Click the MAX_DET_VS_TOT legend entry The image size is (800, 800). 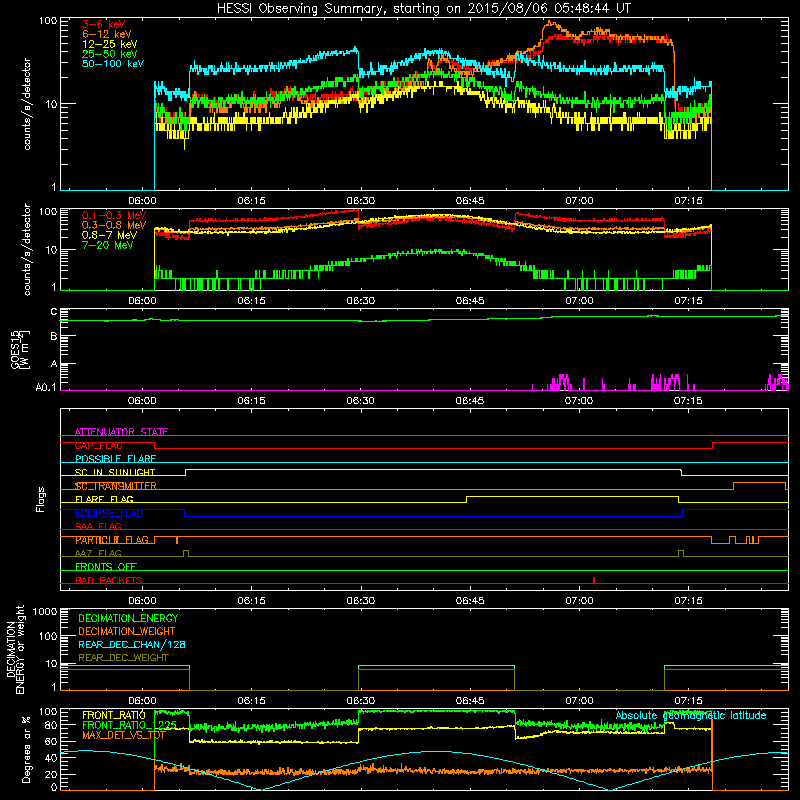(124, 736)
